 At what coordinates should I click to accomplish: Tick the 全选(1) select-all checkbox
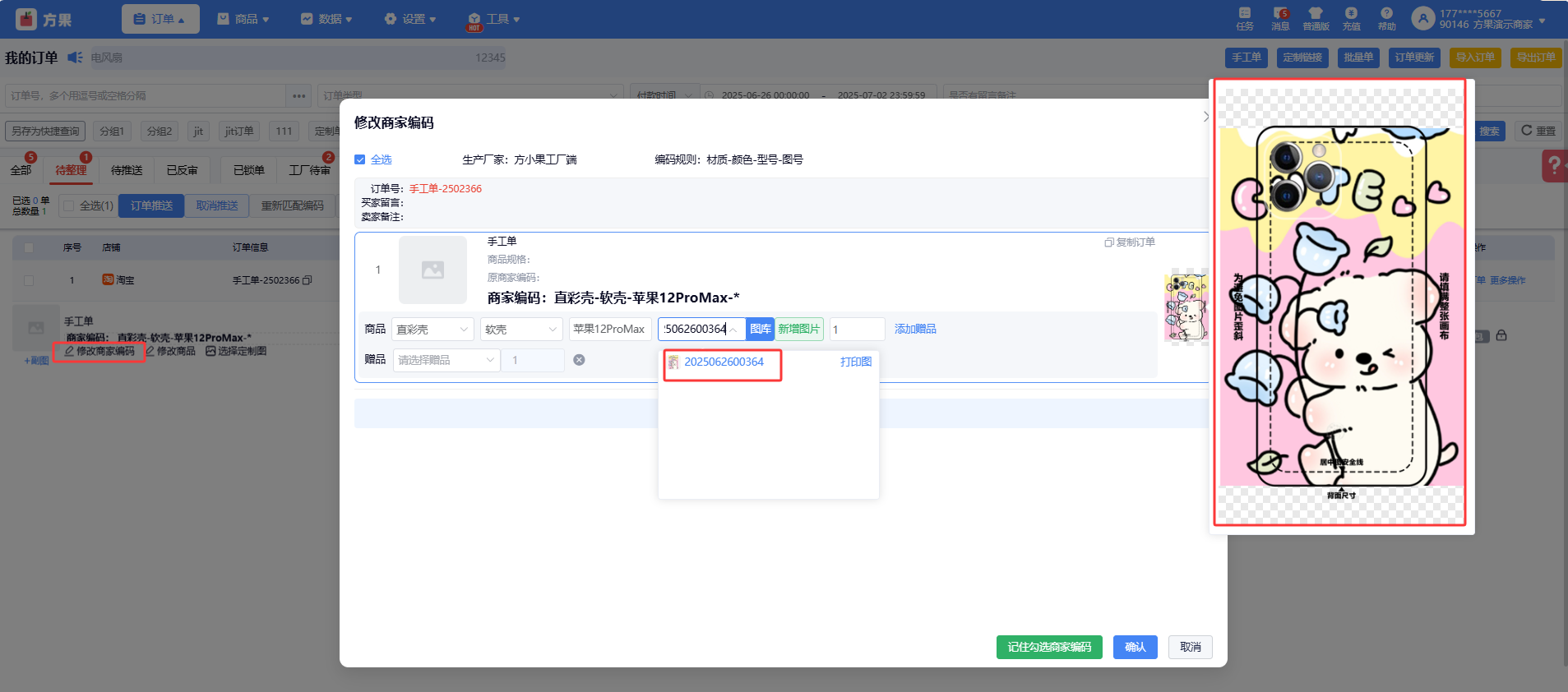pos(69,205)
